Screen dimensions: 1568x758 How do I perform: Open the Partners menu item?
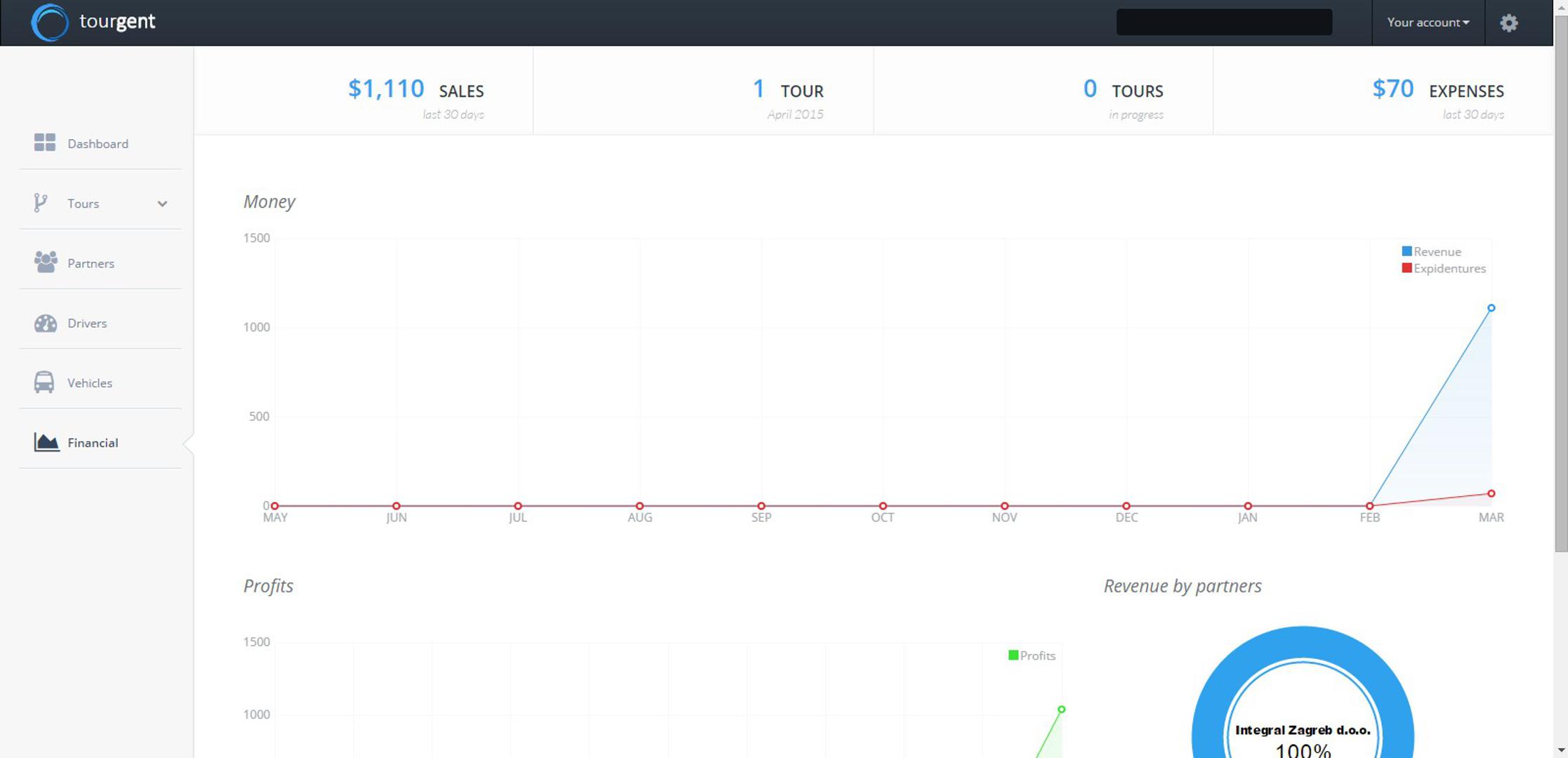[x=91, y=263]
